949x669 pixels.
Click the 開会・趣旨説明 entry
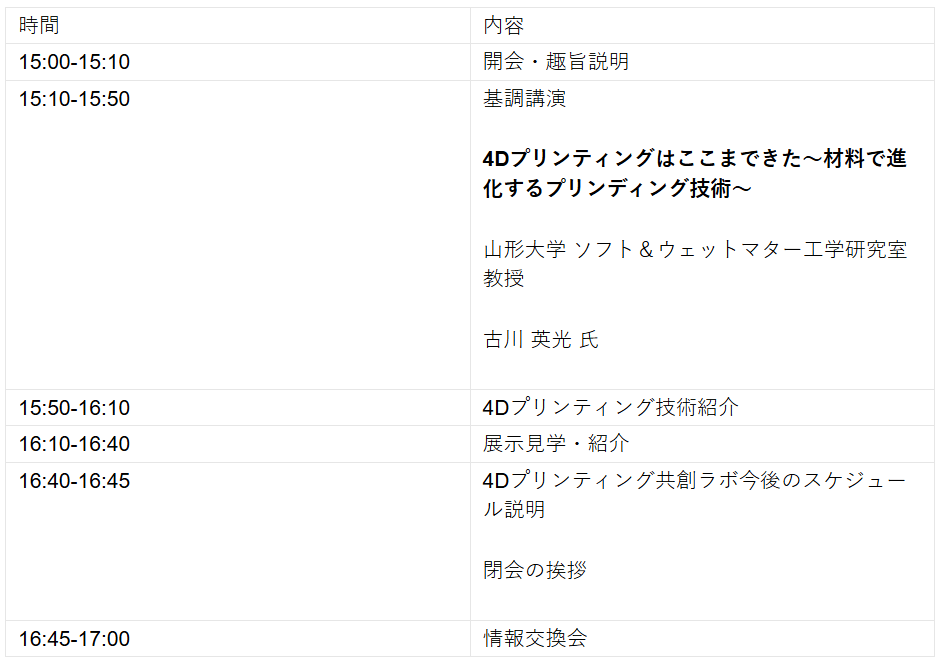point(555,62)
